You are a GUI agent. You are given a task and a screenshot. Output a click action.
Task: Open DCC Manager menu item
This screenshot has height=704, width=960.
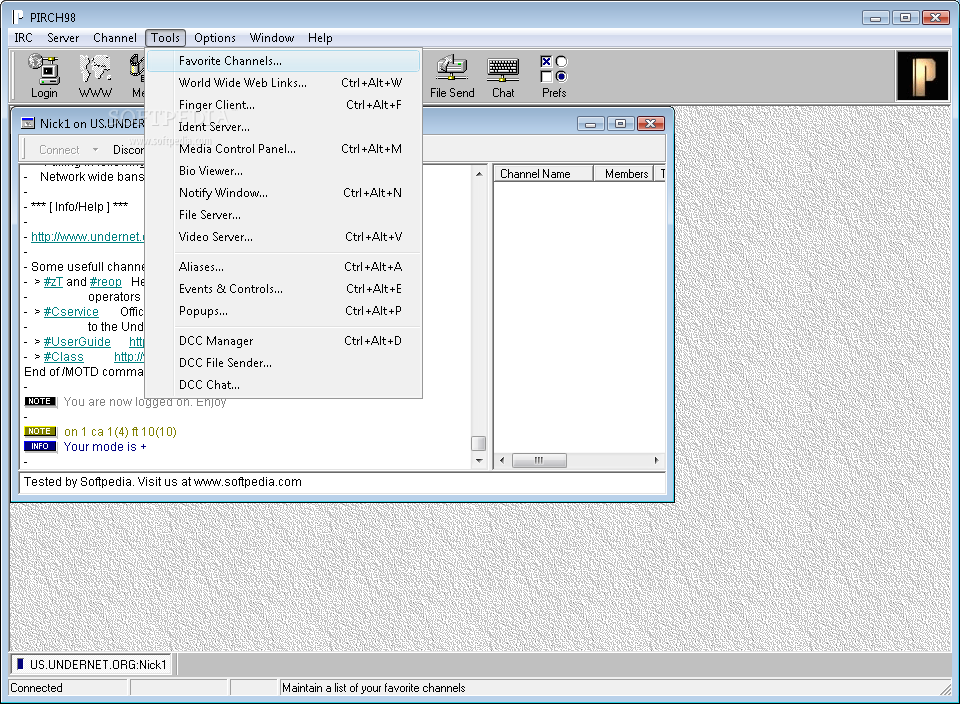coord(283,341)
